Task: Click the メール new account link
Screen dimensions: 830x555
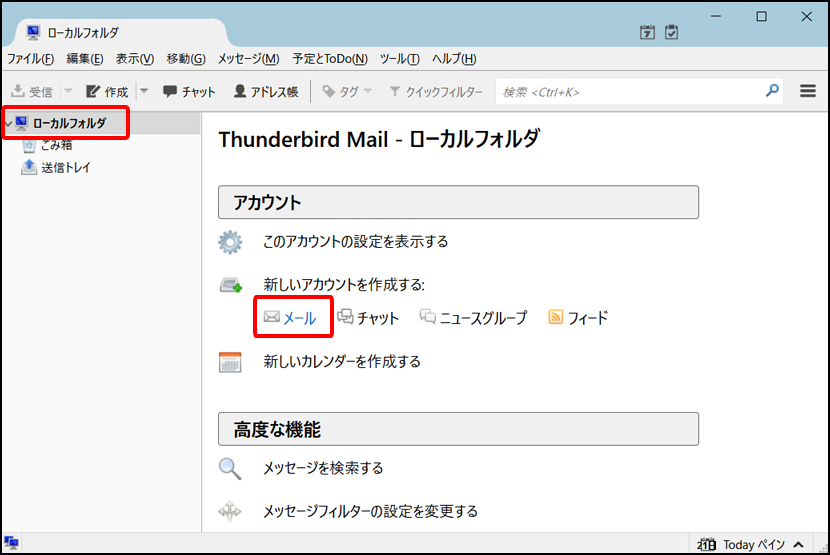Action: [x=290, y=318]
